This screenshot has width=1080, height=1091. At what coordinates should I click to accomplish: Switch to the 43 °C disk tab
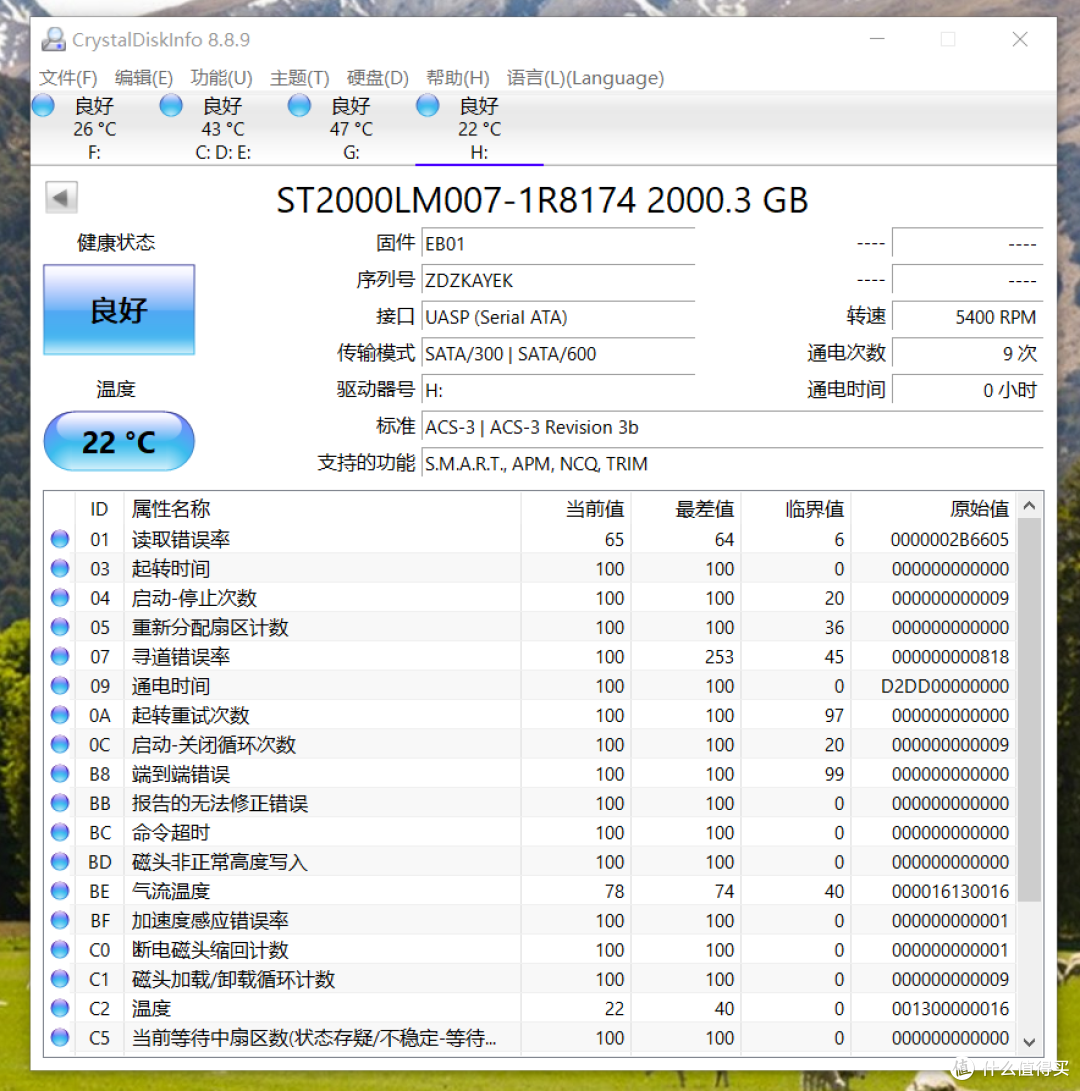[x=223, y=129]
